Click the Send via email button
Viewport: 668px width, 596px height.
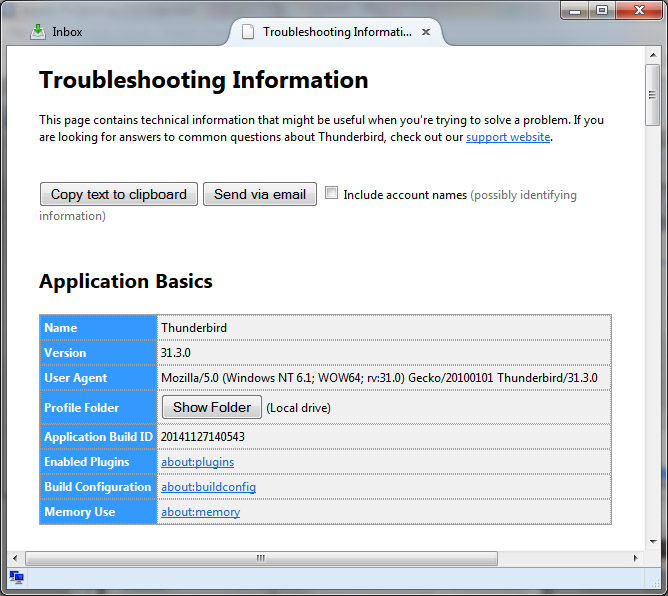point(260,194)
